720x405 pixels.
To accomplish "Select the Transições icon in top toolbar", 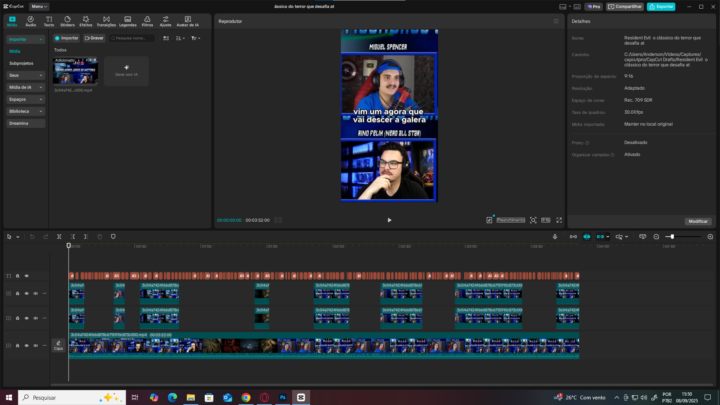I will coord(105,19).
